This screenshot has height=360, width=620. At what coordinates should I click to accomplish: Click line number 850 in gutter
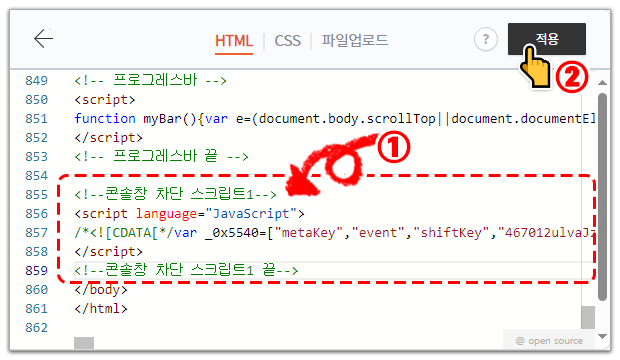point(36,100)
